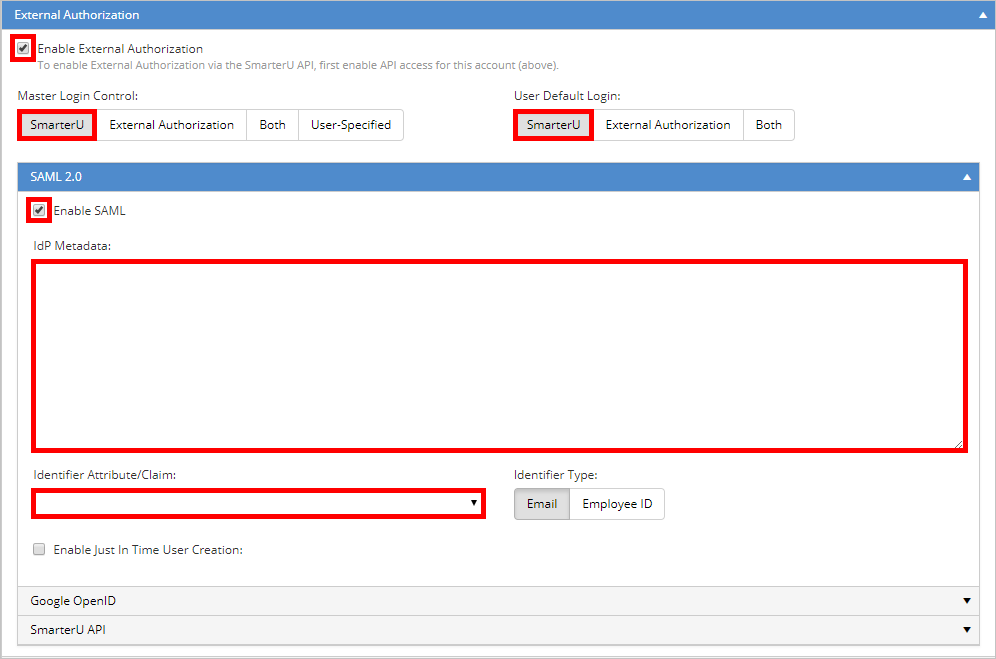Select SmarterU under User Default Login
Viewport: 996px width, 659px height.
pos(553,125)
